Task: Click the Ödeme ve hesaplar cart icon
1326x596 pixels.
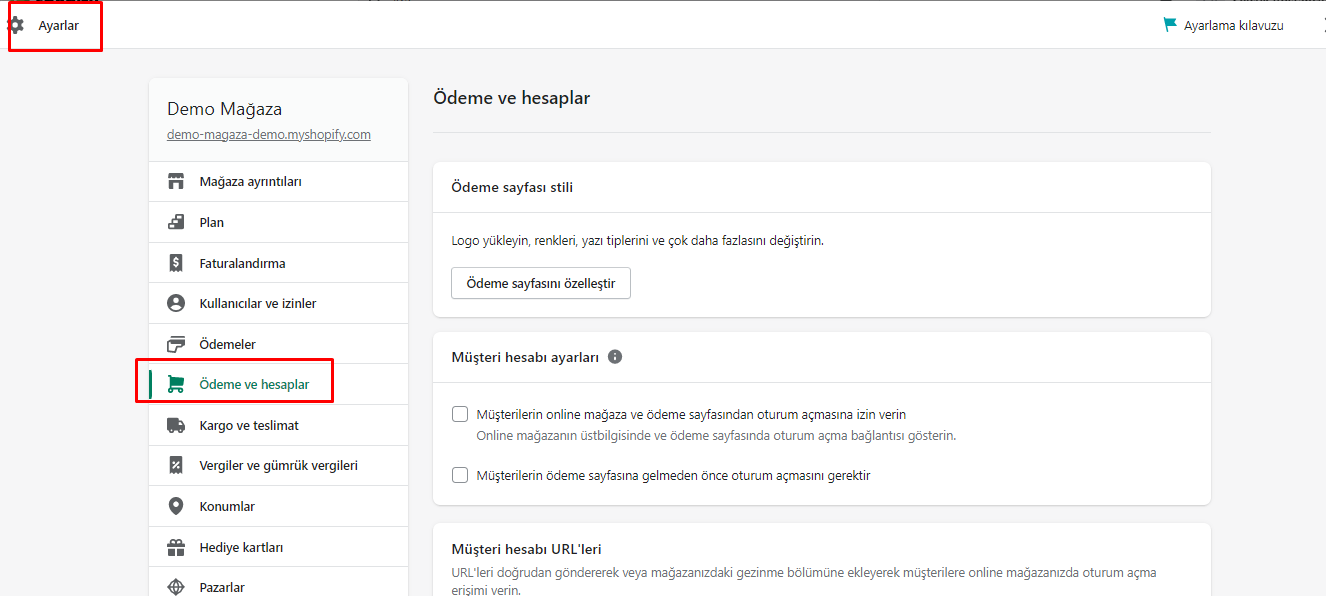Action: pyautogui.click(x=176, y=384)
